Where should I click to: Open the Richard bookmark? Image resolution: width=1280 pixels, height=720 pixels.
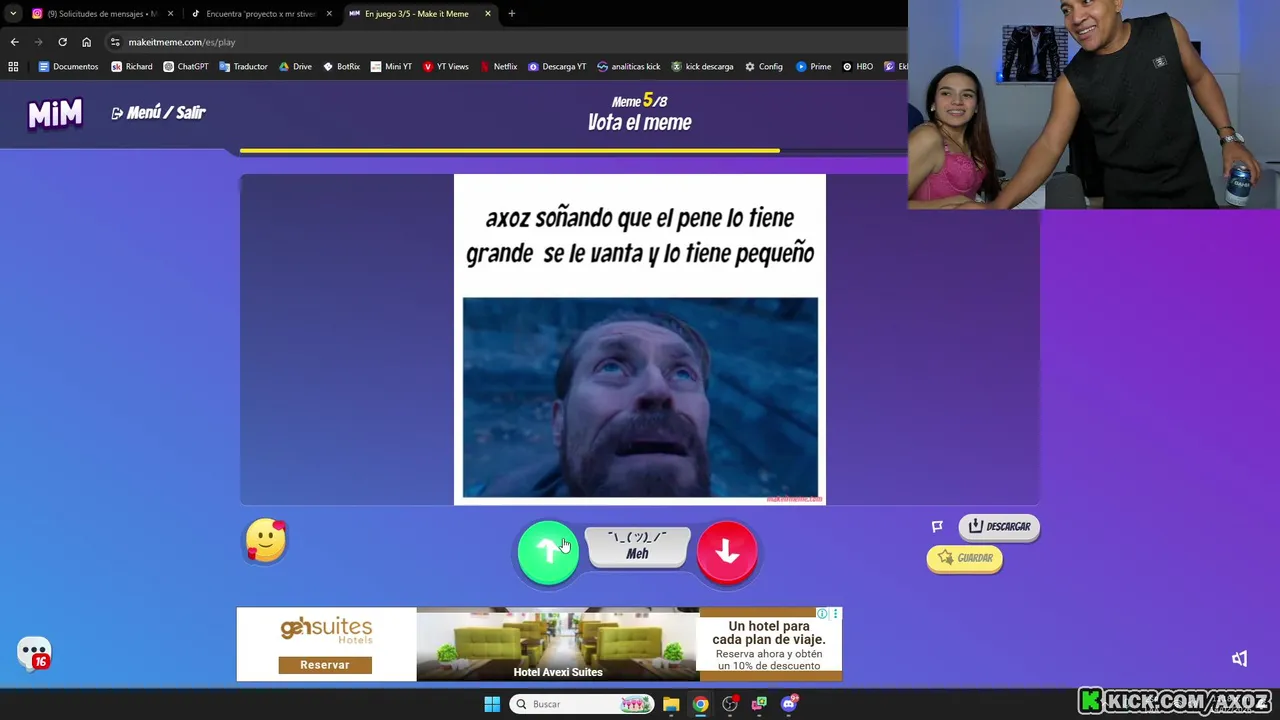132,67
